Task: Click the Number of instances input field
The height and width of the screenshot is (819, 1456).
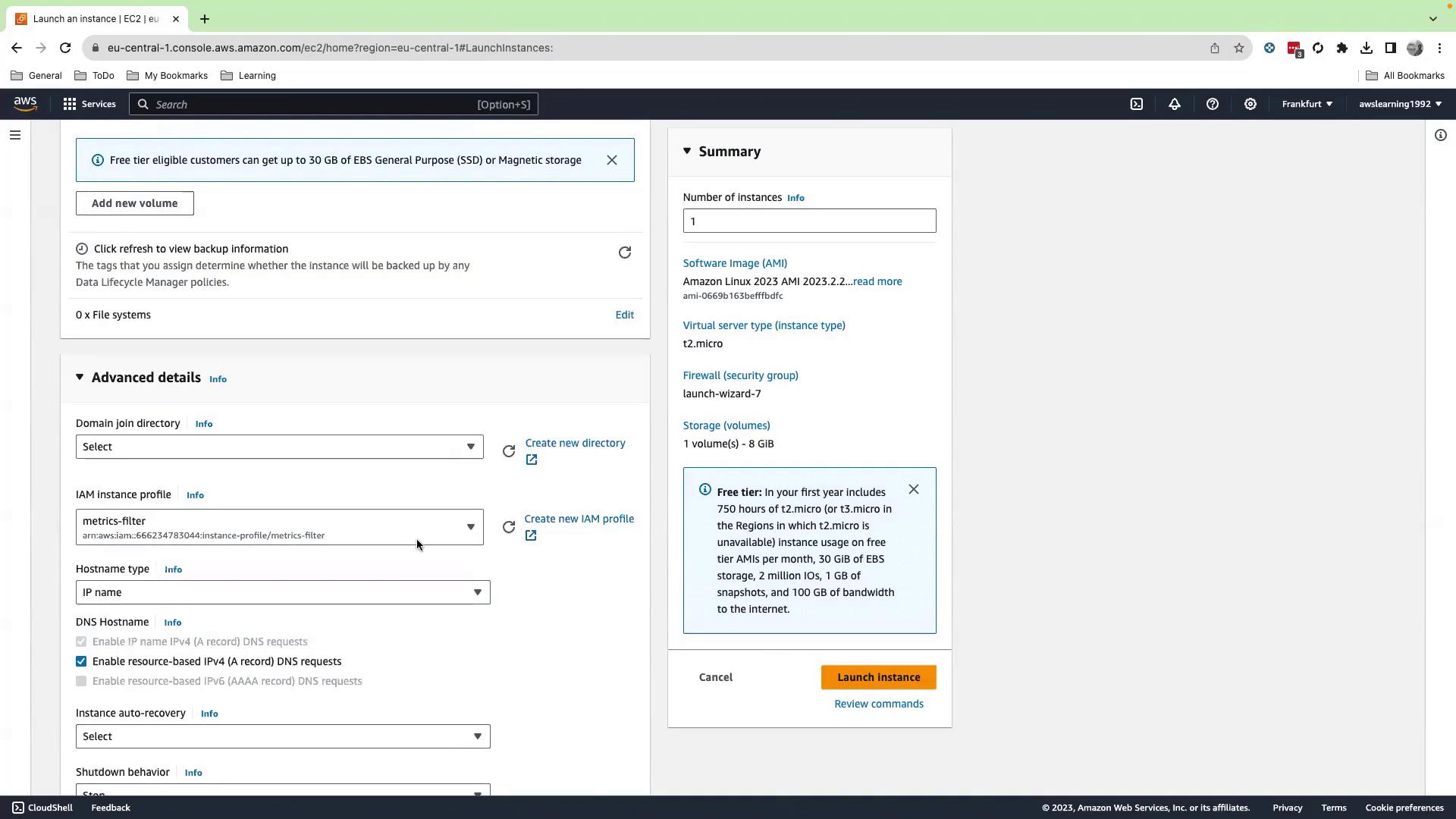Action: [809, 221]
